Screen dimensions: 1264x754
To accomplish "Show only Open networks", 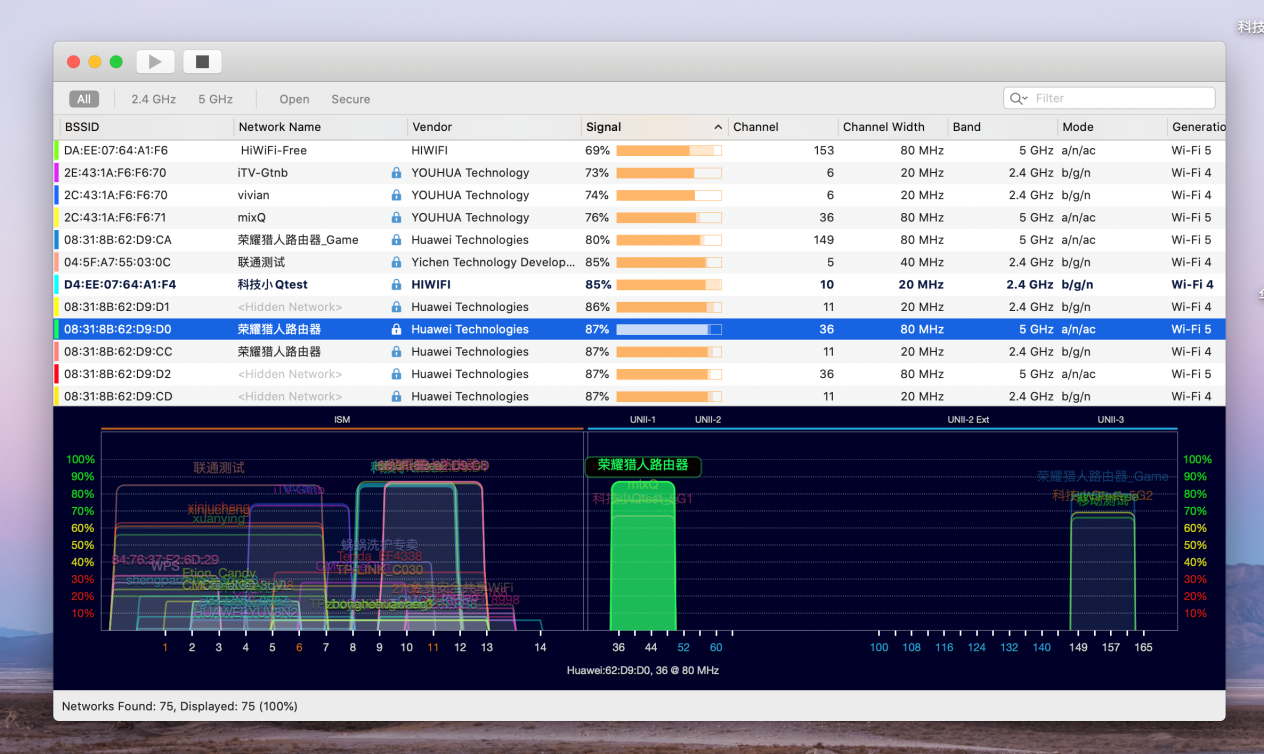I will 294,99.
